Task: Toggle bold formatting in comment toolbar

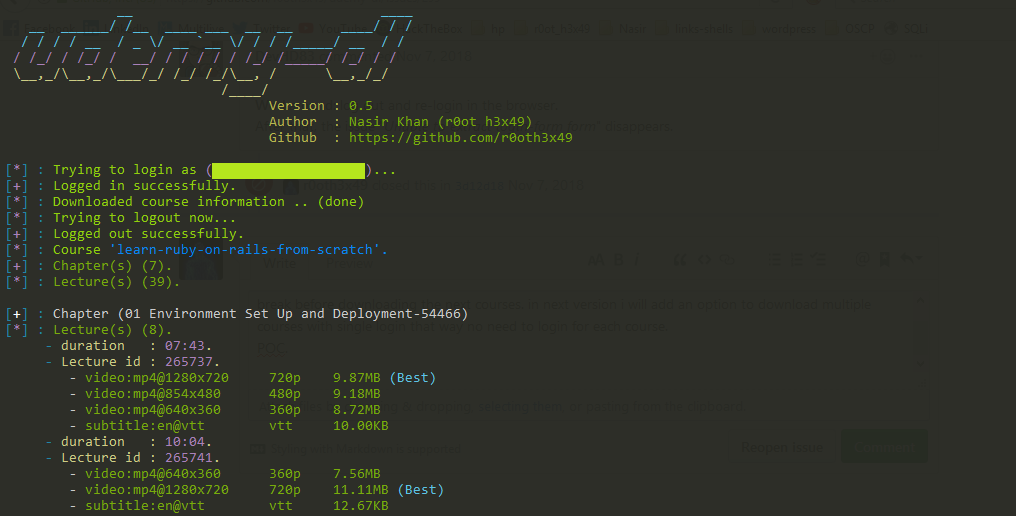Action: 619,260
